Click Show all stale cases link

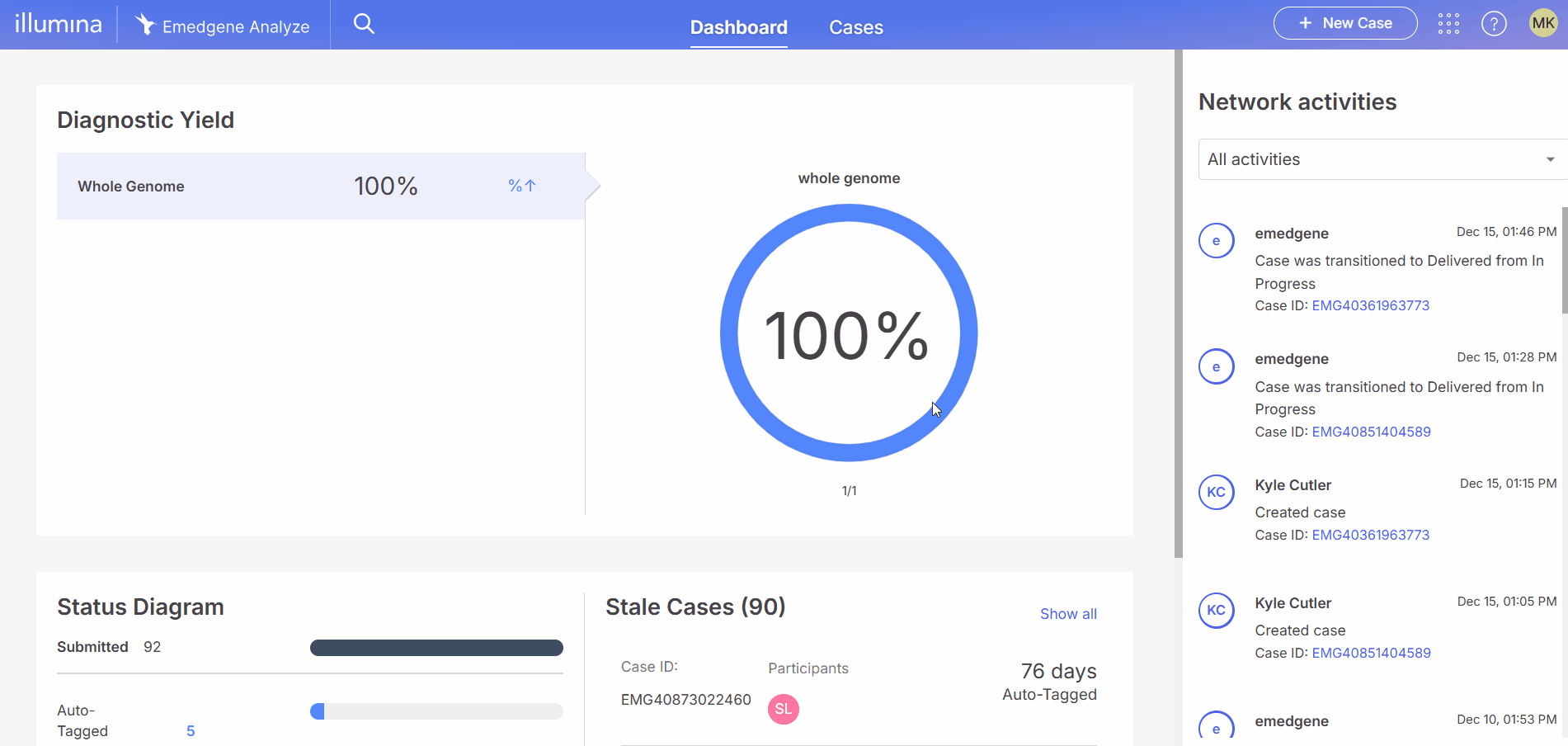(1067, 614)
